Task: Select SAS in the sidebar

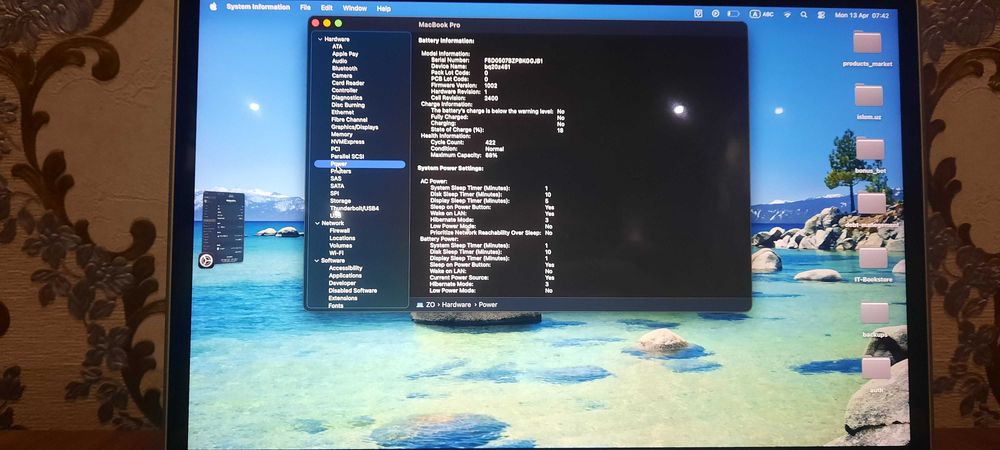Action: pyautogui.click(x=335, y=178)
